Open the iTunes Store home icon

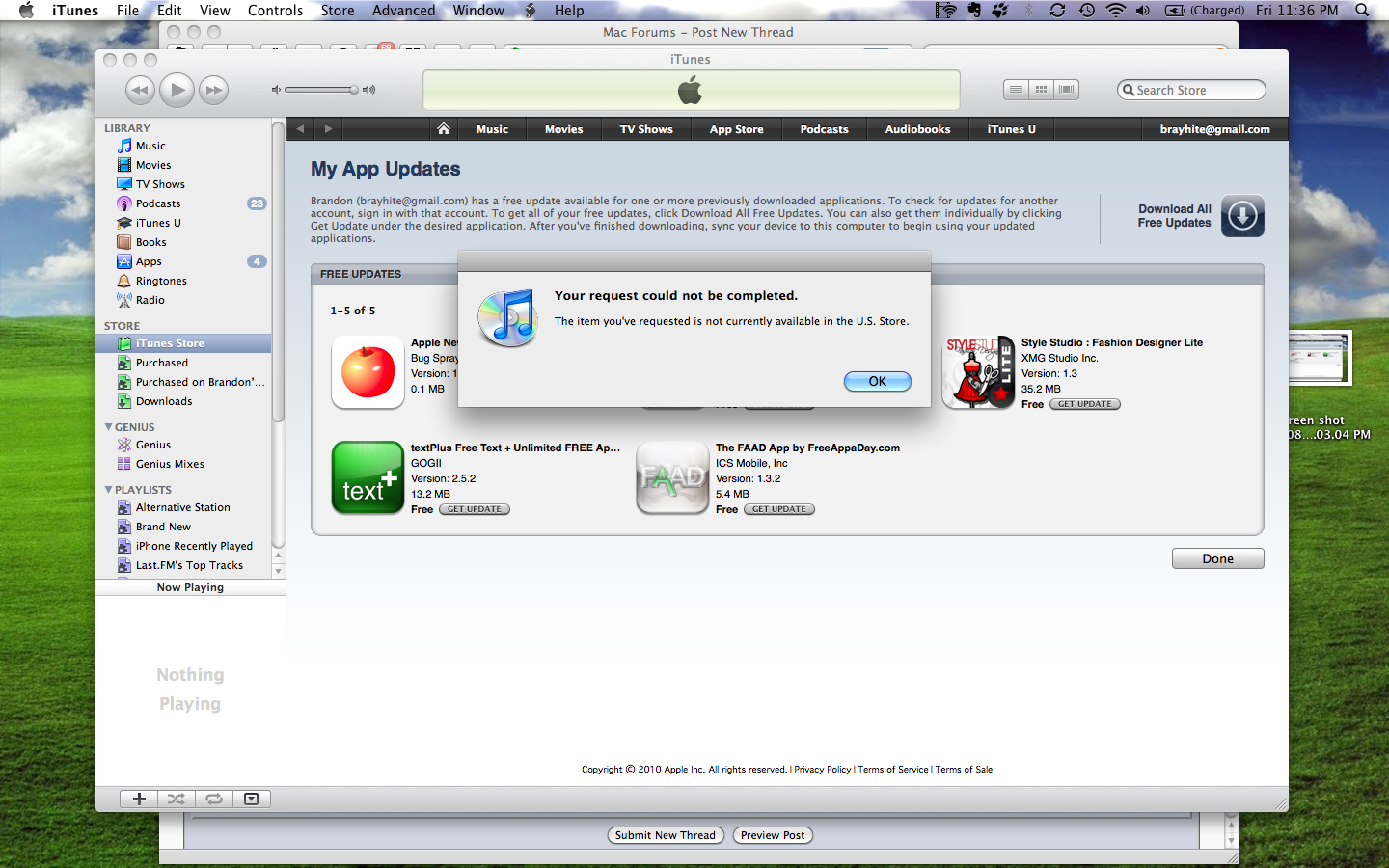coord(443,128)
